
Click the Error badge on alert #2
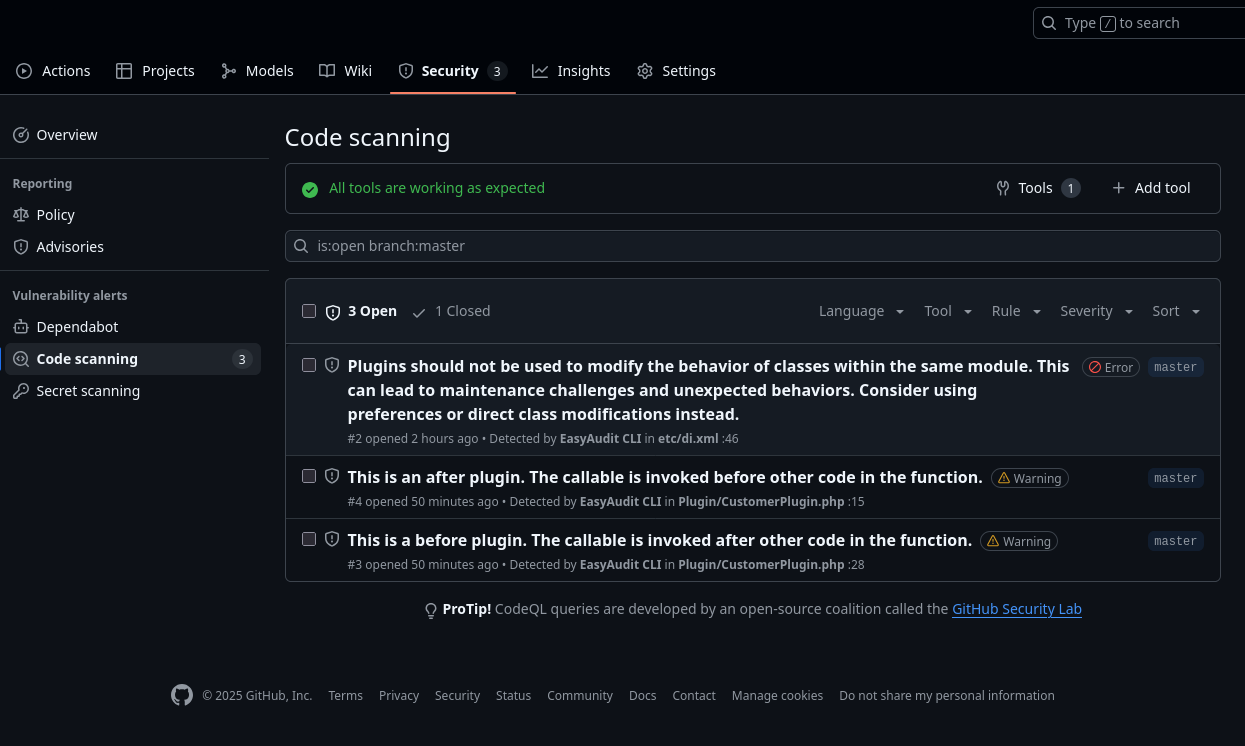click(x=1111, y=367)
